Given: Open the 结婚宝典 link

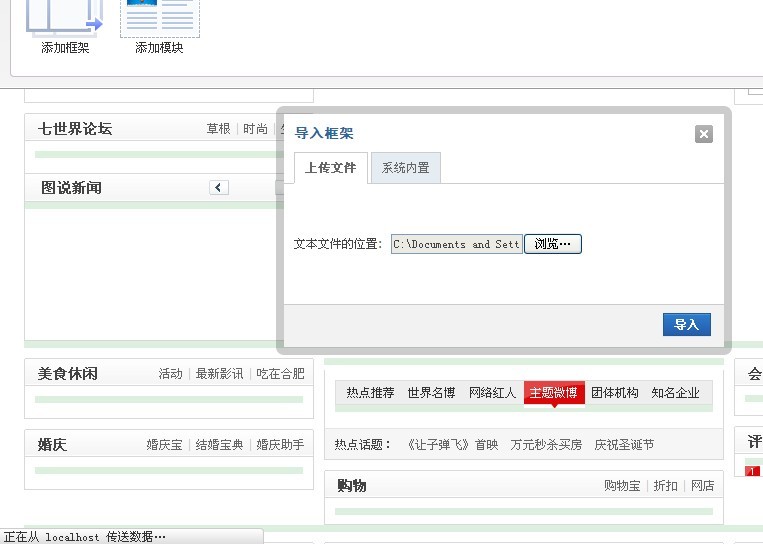Looking at the screenshot, I should (x=219, y=445).
